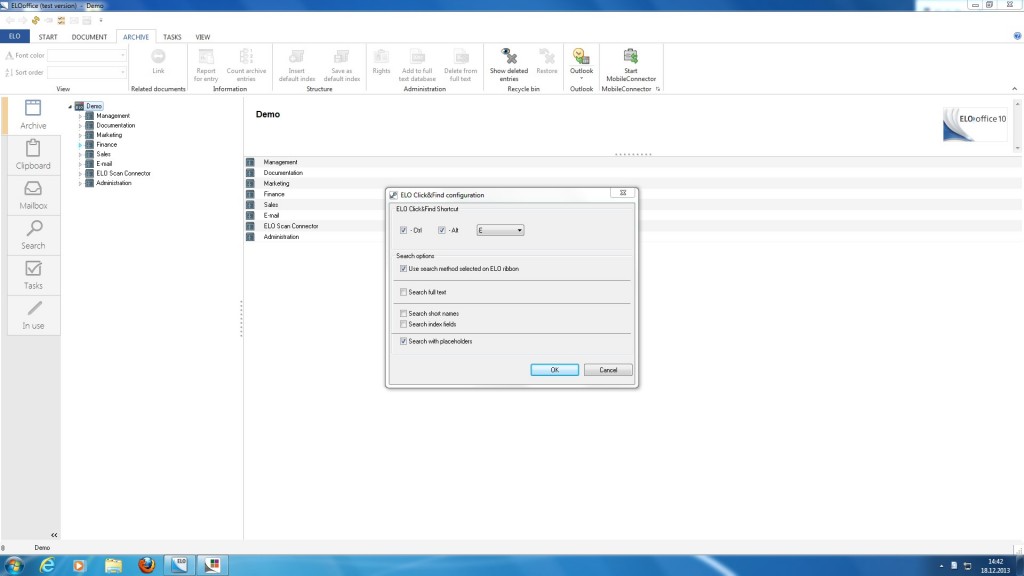Image resolution: width=1024 pixels, height=576 pixels.
Task: Click the Windows Start button
Action: (14, 565)
